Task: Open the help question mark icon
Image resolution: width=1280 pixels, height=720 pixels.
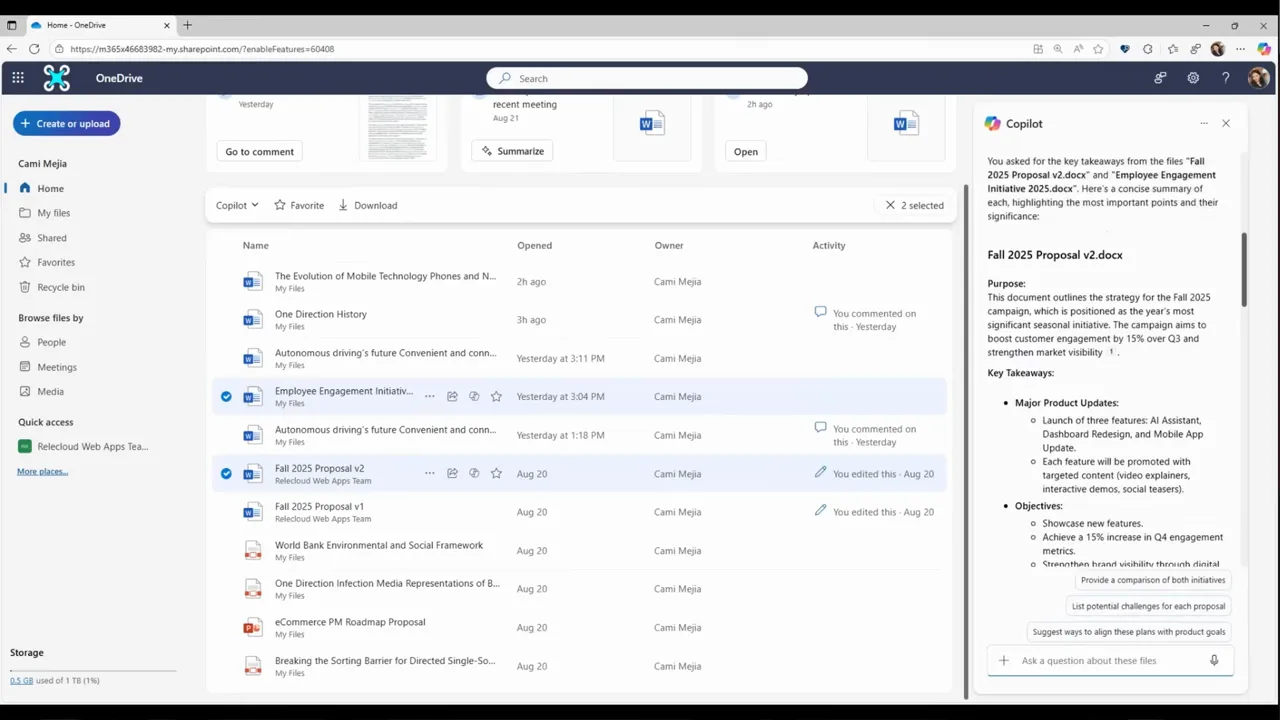Action: coord(1225,78)
